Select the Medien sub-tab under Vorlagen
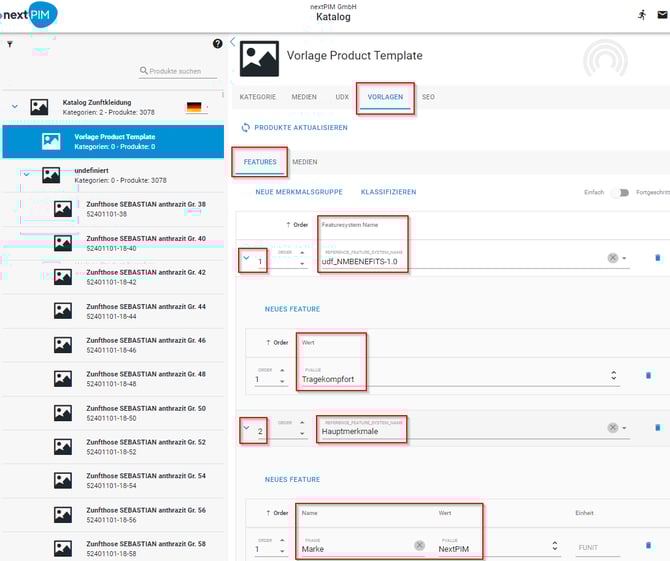The width and height of the screenshot is (670, 561). pyautogui.click(x=305, y=162)
